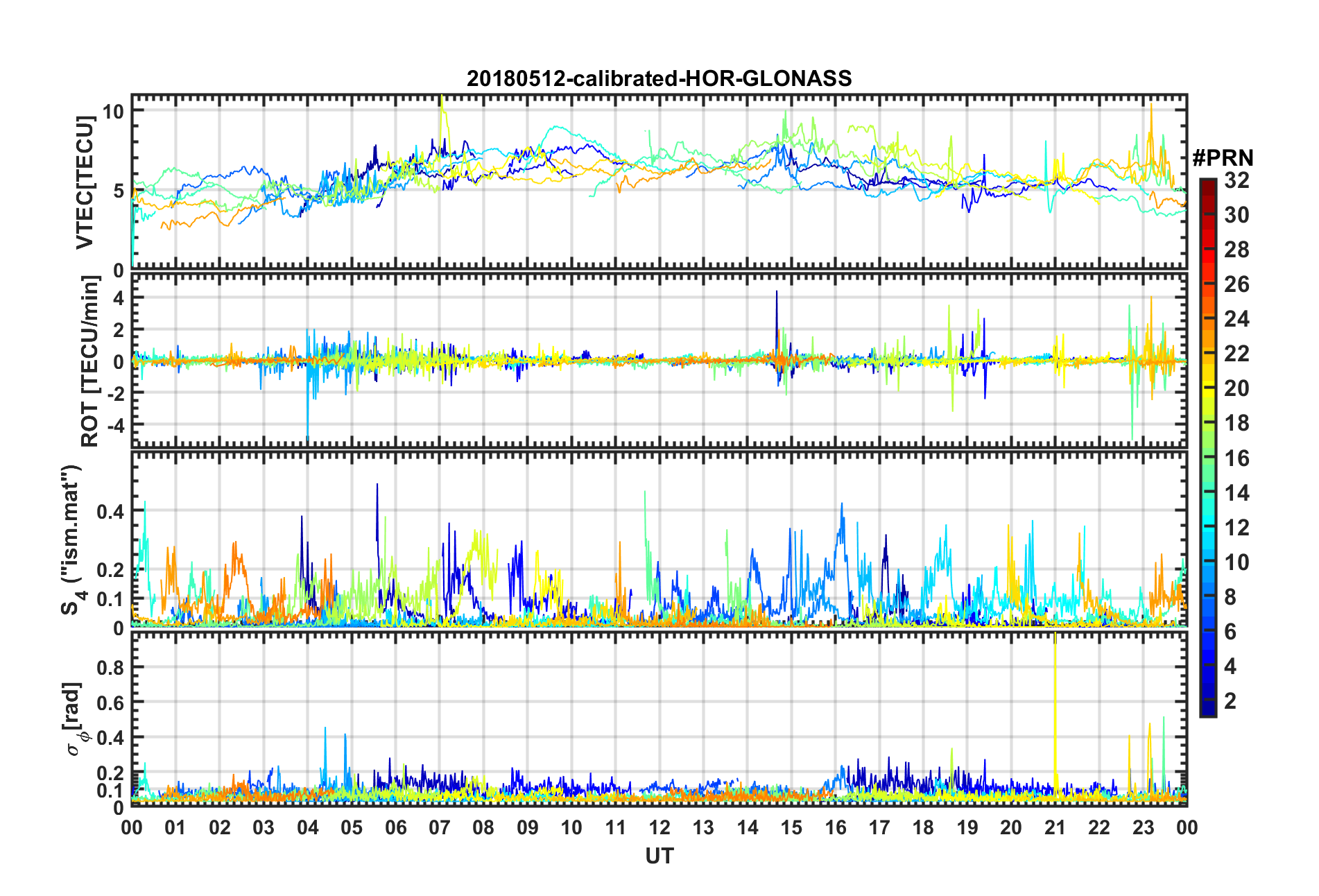Click S4 y-axis tick label 0.4
1319x896 pixels.
110,512
